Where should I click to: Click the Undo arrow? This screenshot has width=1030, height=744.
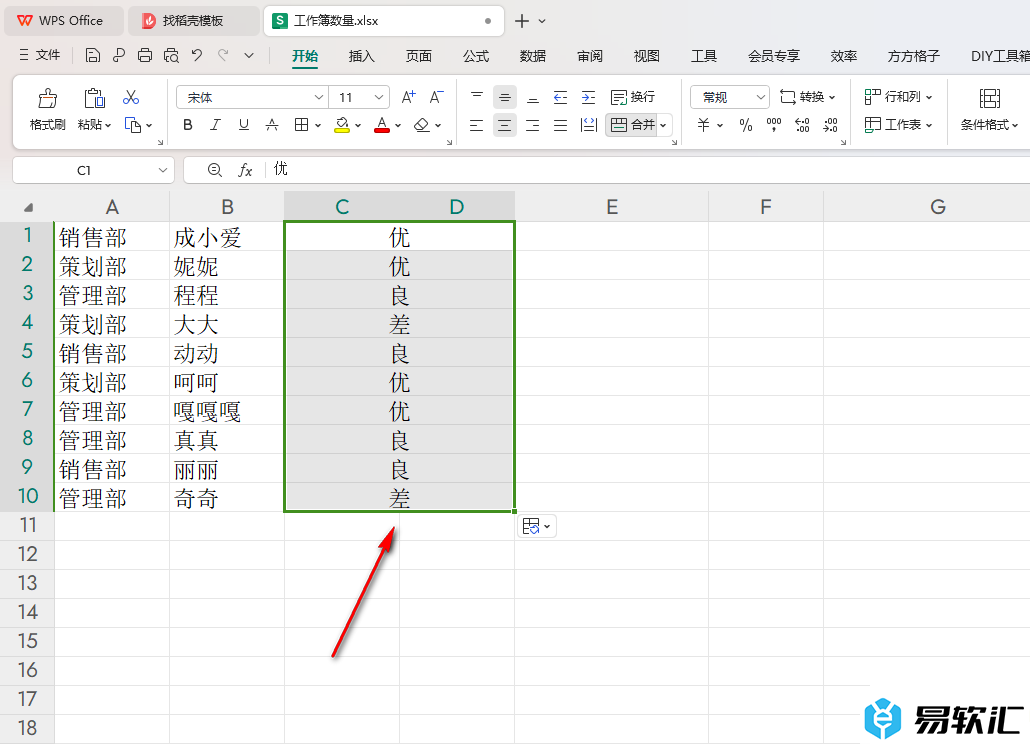[x=196, y=56]
